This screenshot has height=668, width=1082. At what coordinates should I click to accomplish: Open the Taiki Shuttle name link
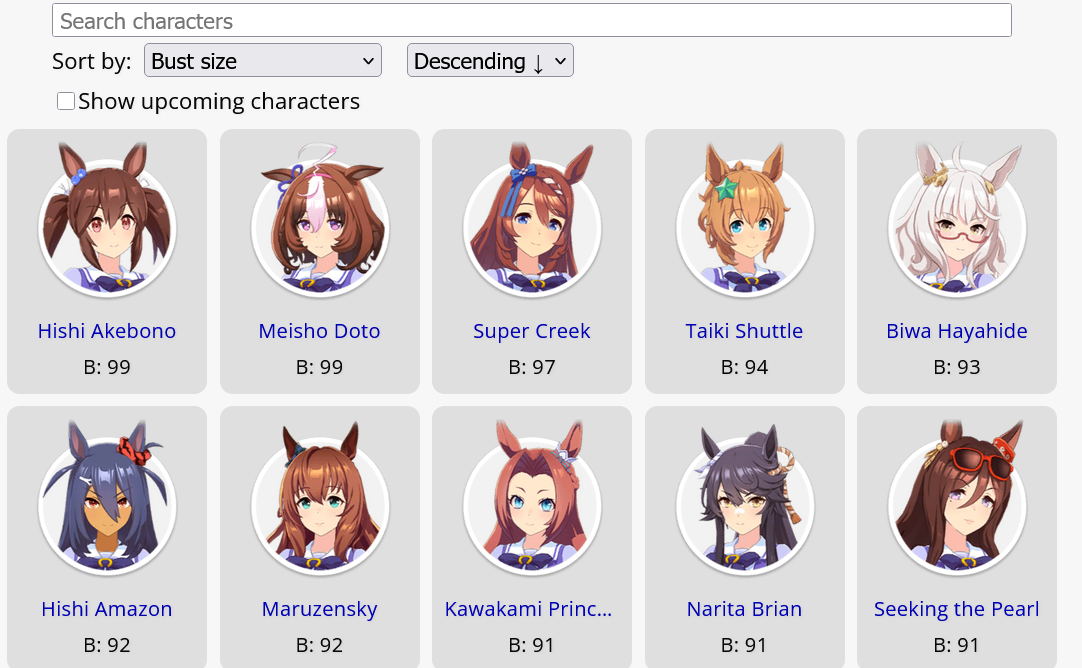click(745, 331)
